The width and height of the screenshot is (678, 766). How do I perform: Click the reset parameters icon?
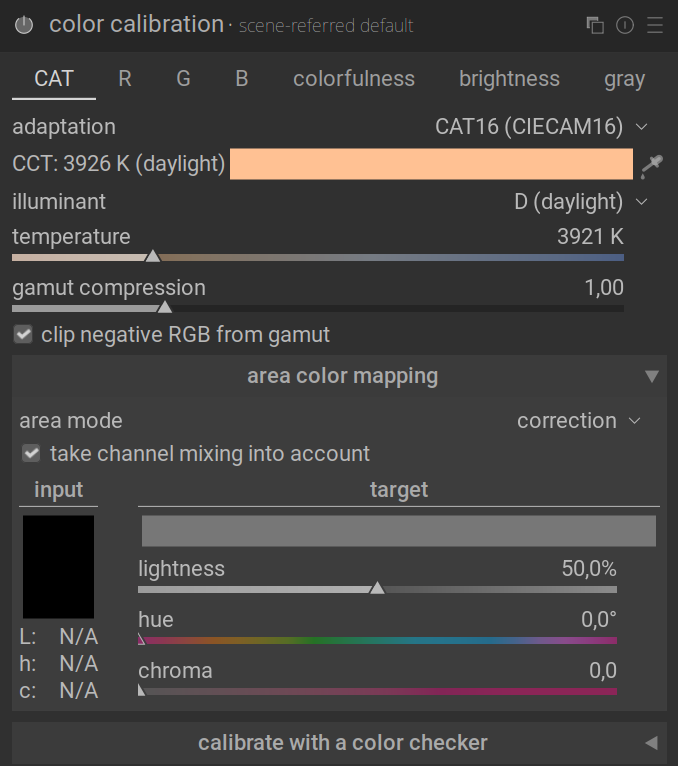pos(625,25)
